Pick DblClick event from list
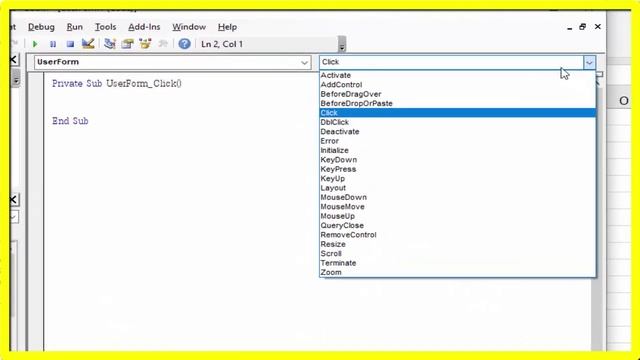This screenshot has height=360, width=640. click(x=458, y=122)
